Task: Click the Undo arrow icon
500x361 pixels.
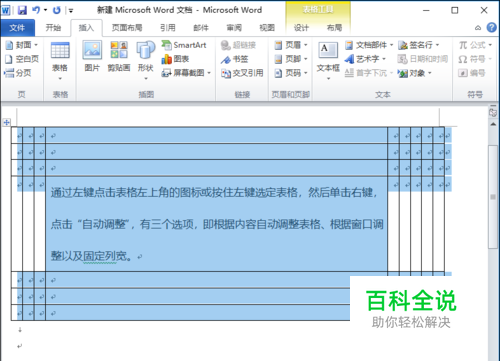Action: pyautogui.click(x=36, y=10)
